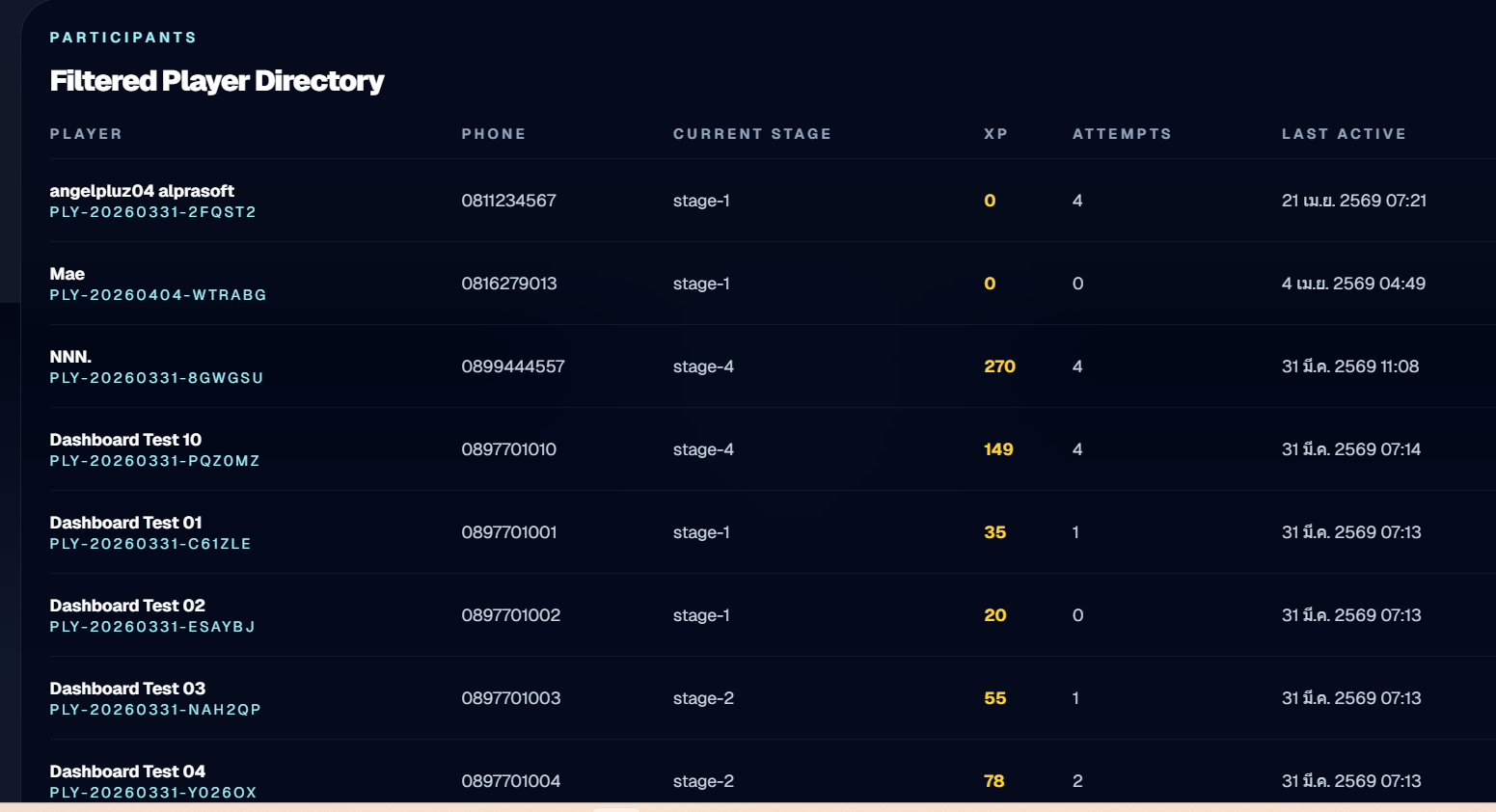This screenshot has width=1496, height=812.
Task: Click attempts value 2 for Dashboard Test 04
Action: coord(1077,781)
